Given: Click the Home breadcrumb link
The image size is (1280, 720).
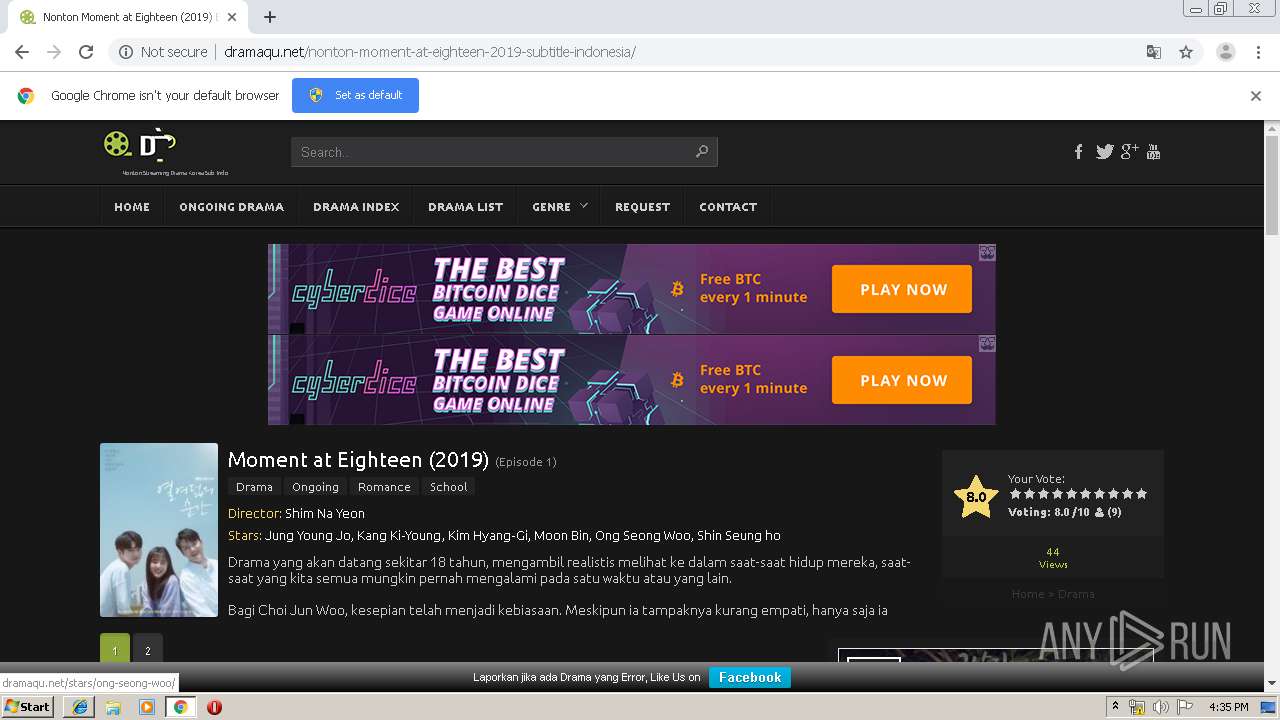Looking at the screenshot, I should [1027, 594].
